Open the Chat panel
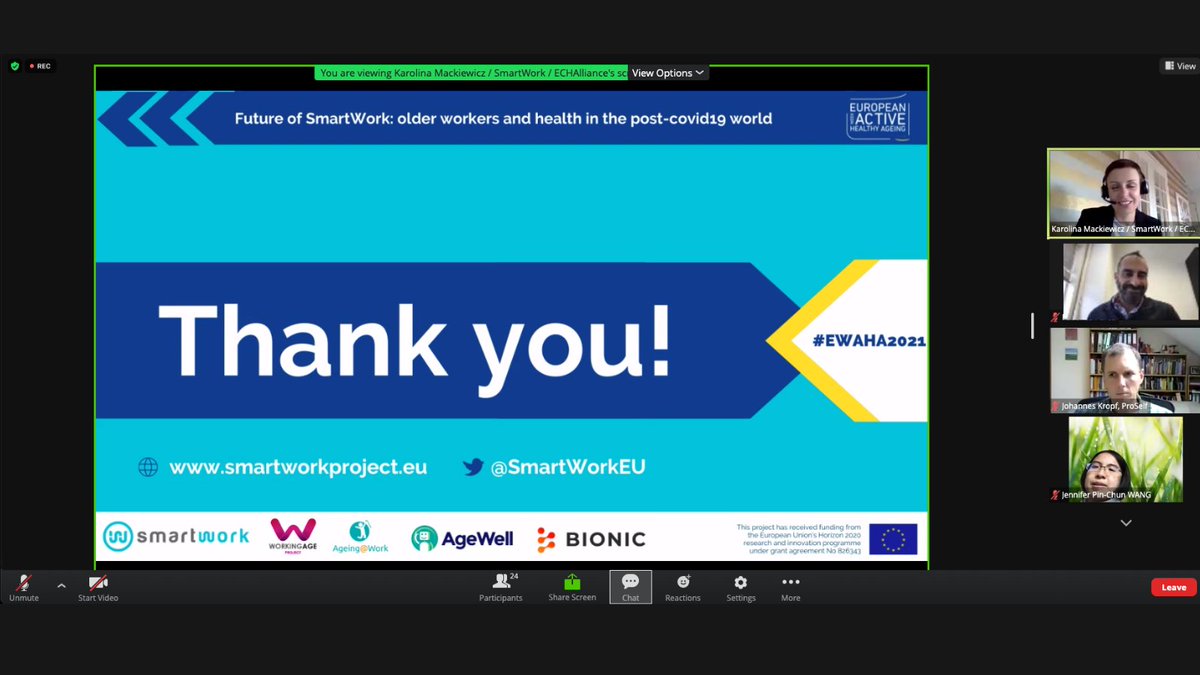1200x675 pixels. pyautogui.click(x=630, y=587)
